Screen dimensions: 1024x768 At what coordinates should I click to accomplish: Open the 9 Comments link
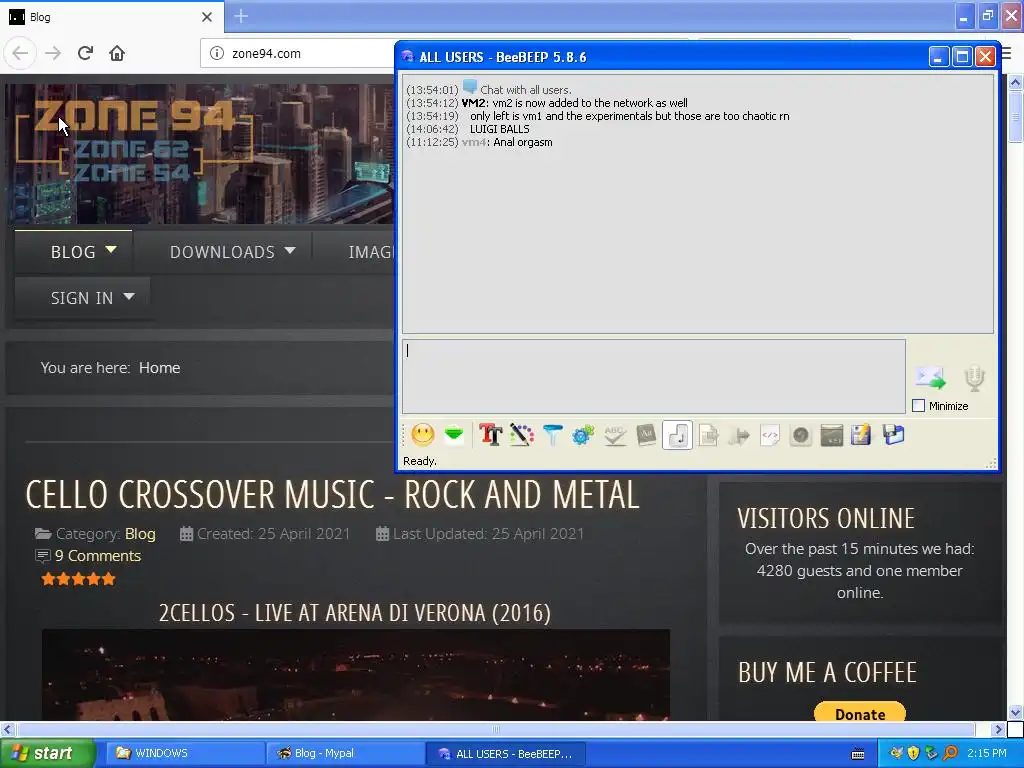(98, 556)
